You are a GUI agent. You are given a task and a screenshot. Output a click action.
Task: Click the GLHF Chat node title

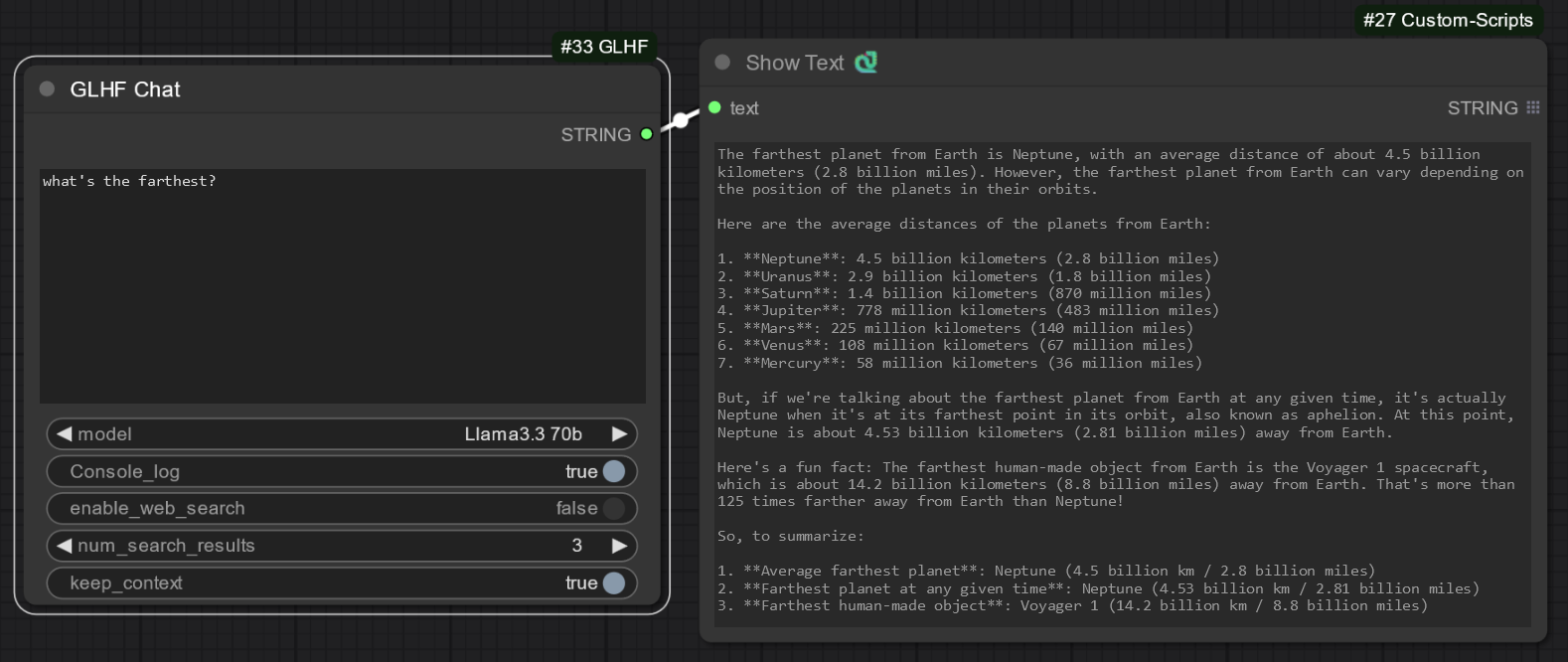pyautogui.click(x=125, y=89)
